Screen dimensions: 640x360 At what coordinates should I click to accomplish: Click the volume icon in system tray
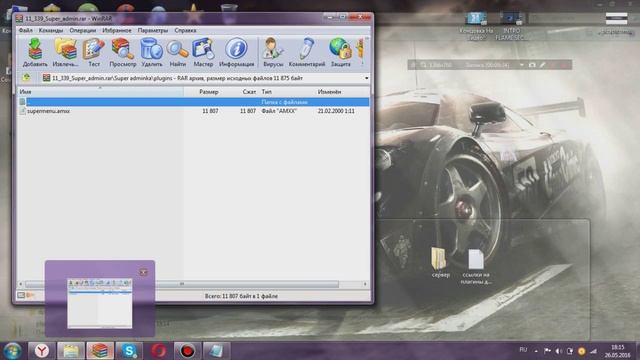558,351
